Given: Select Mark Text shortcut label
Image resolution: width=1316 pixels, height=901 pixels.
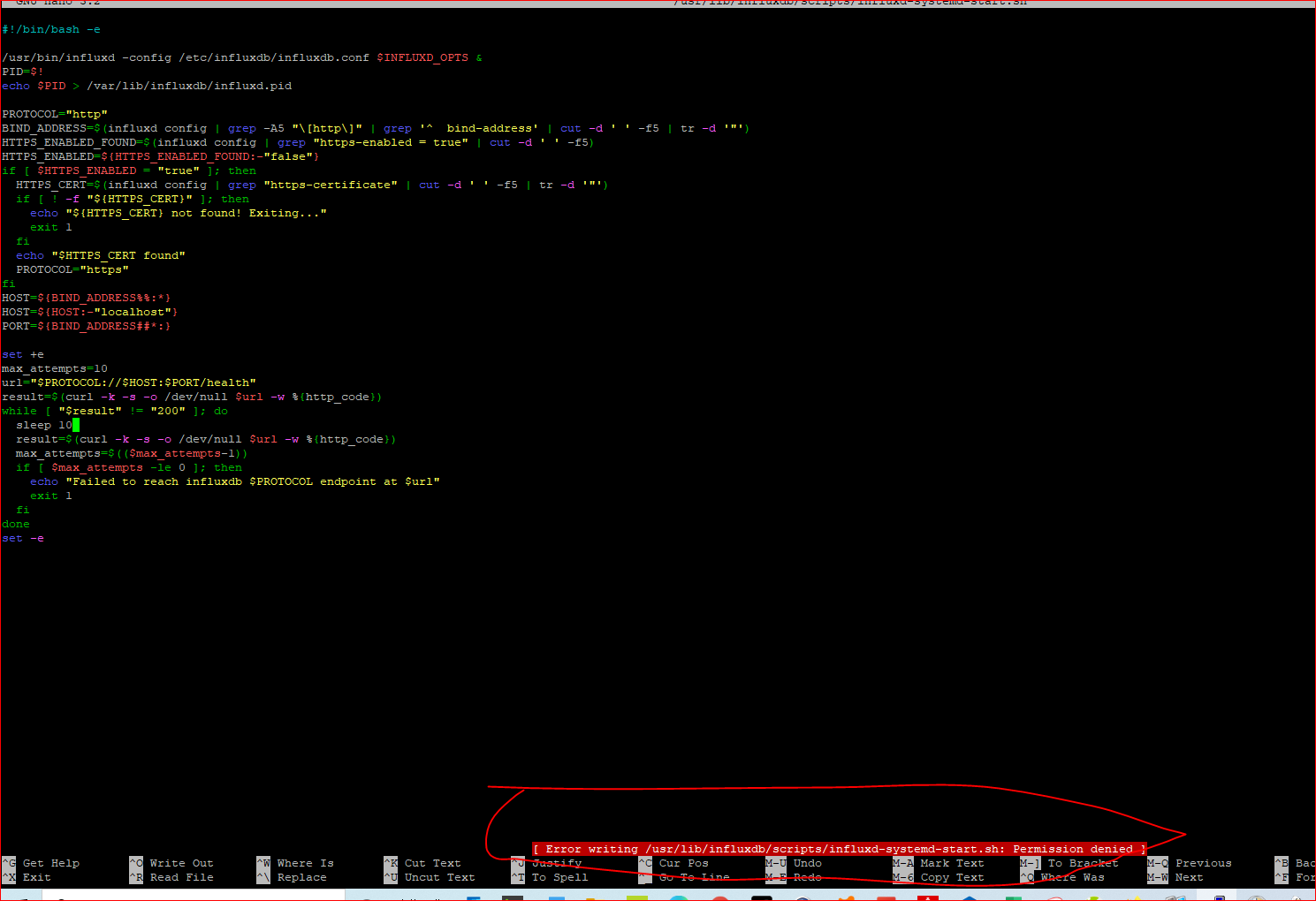Looking at the screenshot, I should [x=952, y=863].
